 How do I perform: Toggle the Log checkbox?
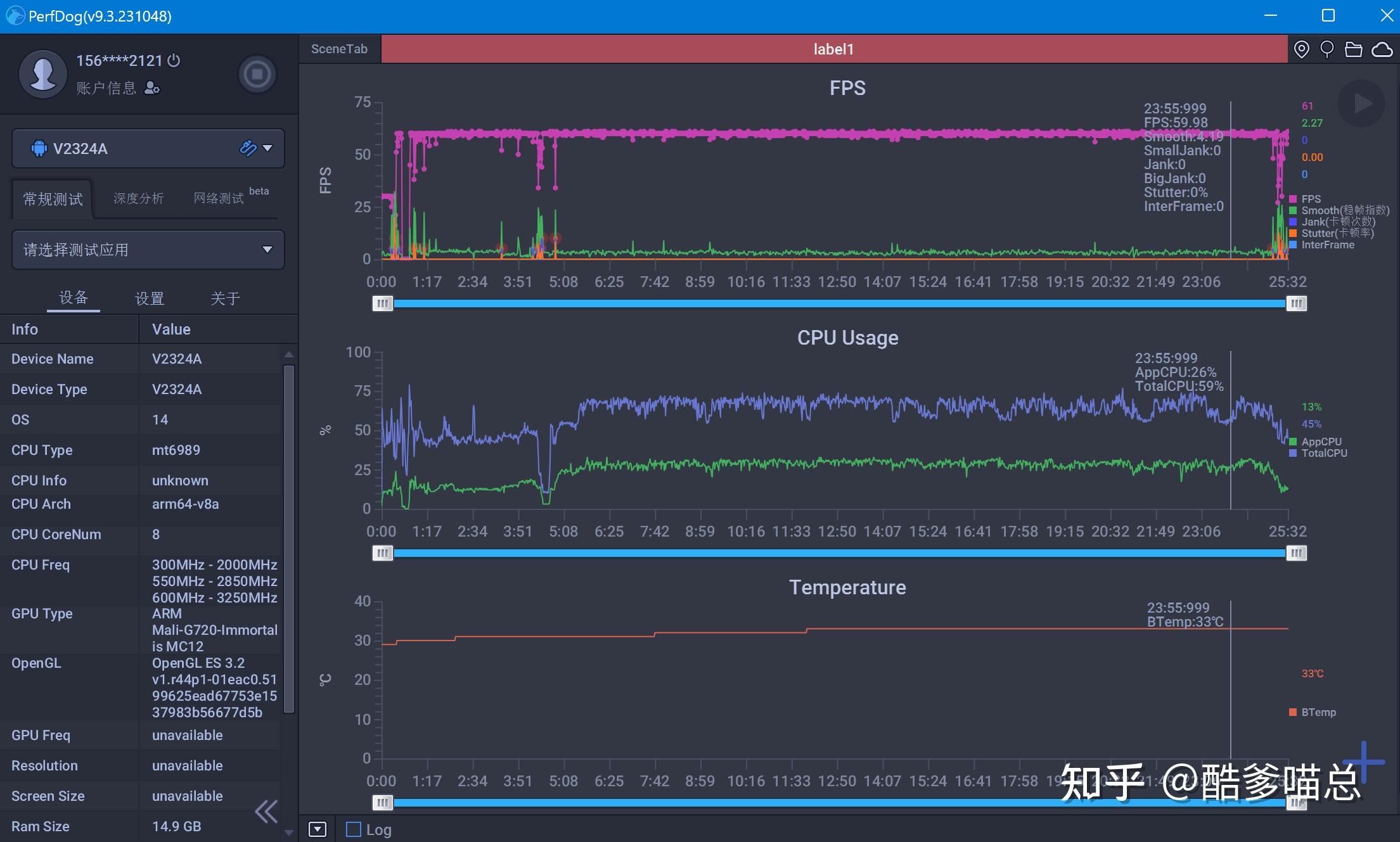[353, 829]
